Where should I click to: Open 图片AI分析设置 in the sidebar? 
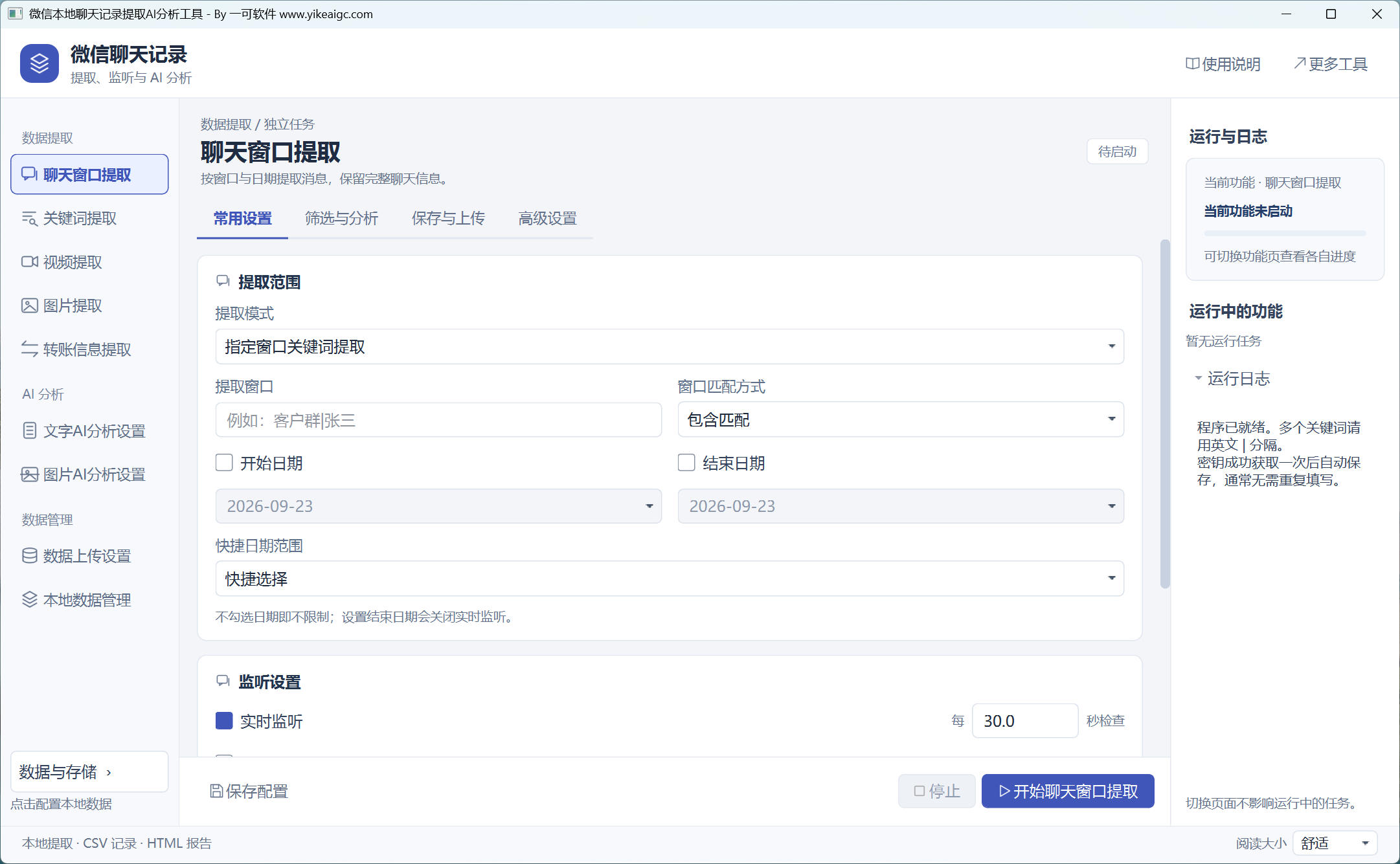click(89, 474)
